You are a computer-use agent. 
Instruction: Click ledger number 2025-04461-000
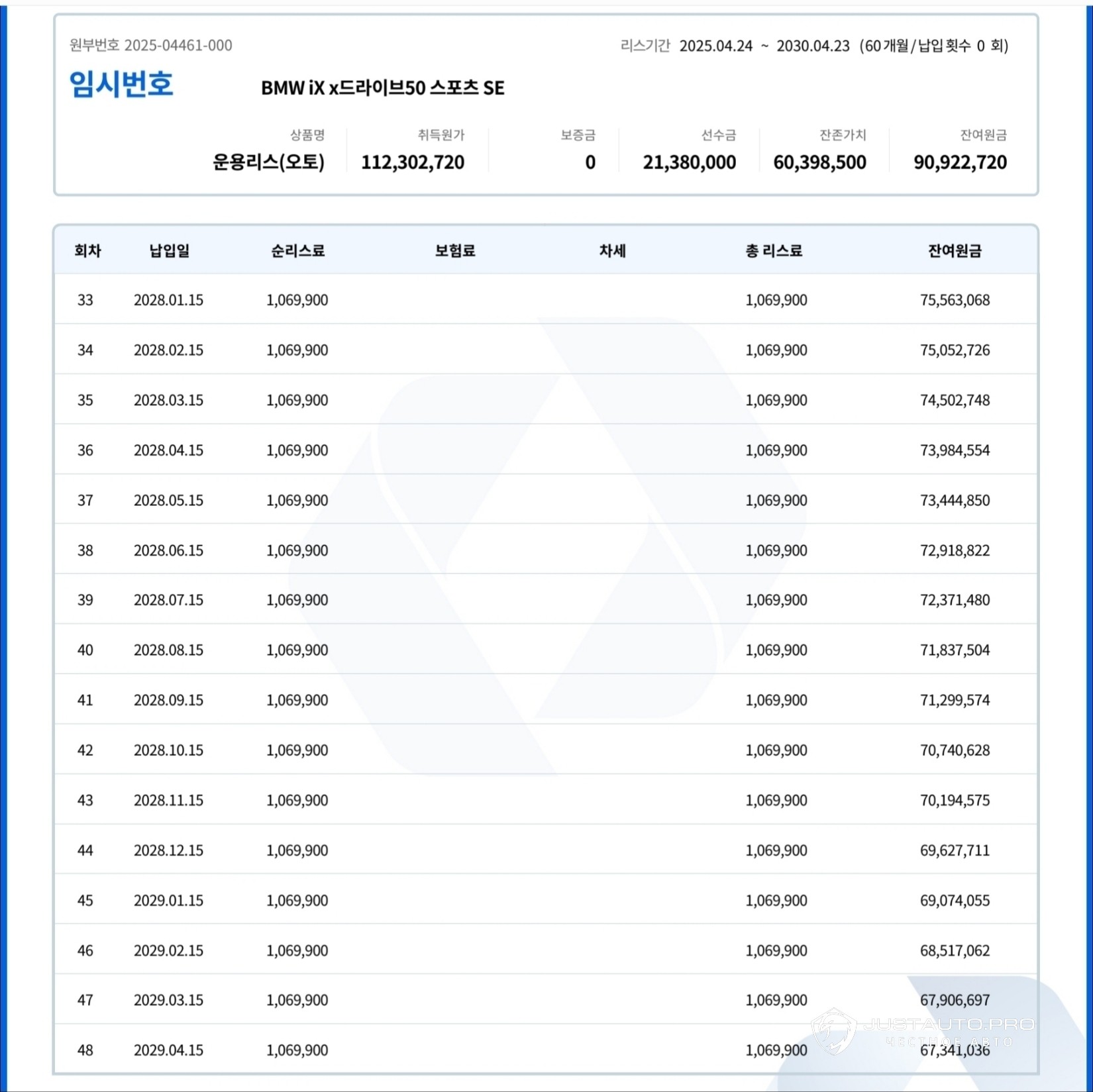[x=178, y=45]
